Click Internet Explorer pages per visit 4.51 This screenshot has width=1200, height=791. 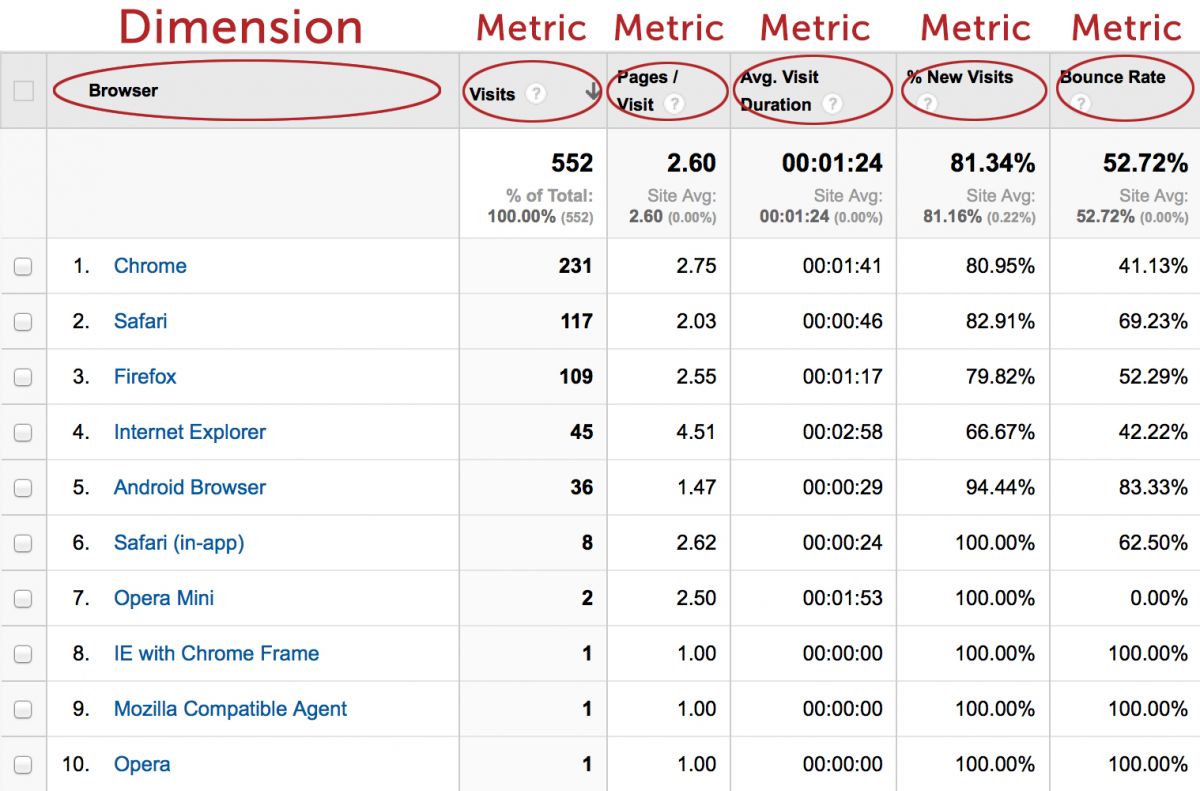point(697,432)
